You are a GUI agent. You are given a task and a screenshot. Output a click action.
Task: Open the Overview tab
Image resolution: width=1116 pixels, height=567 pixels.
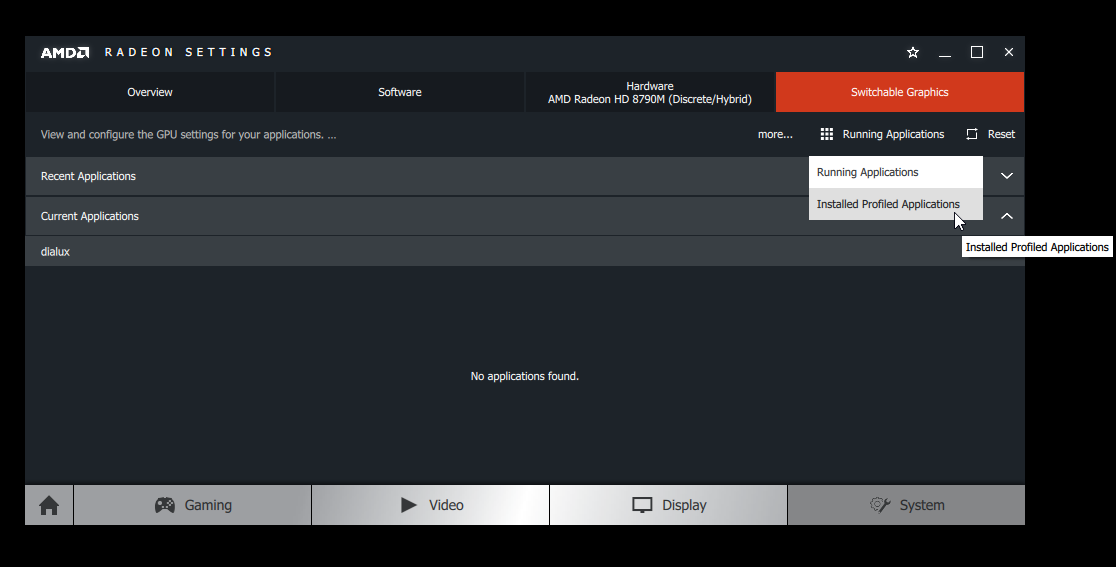coord(150,92)
